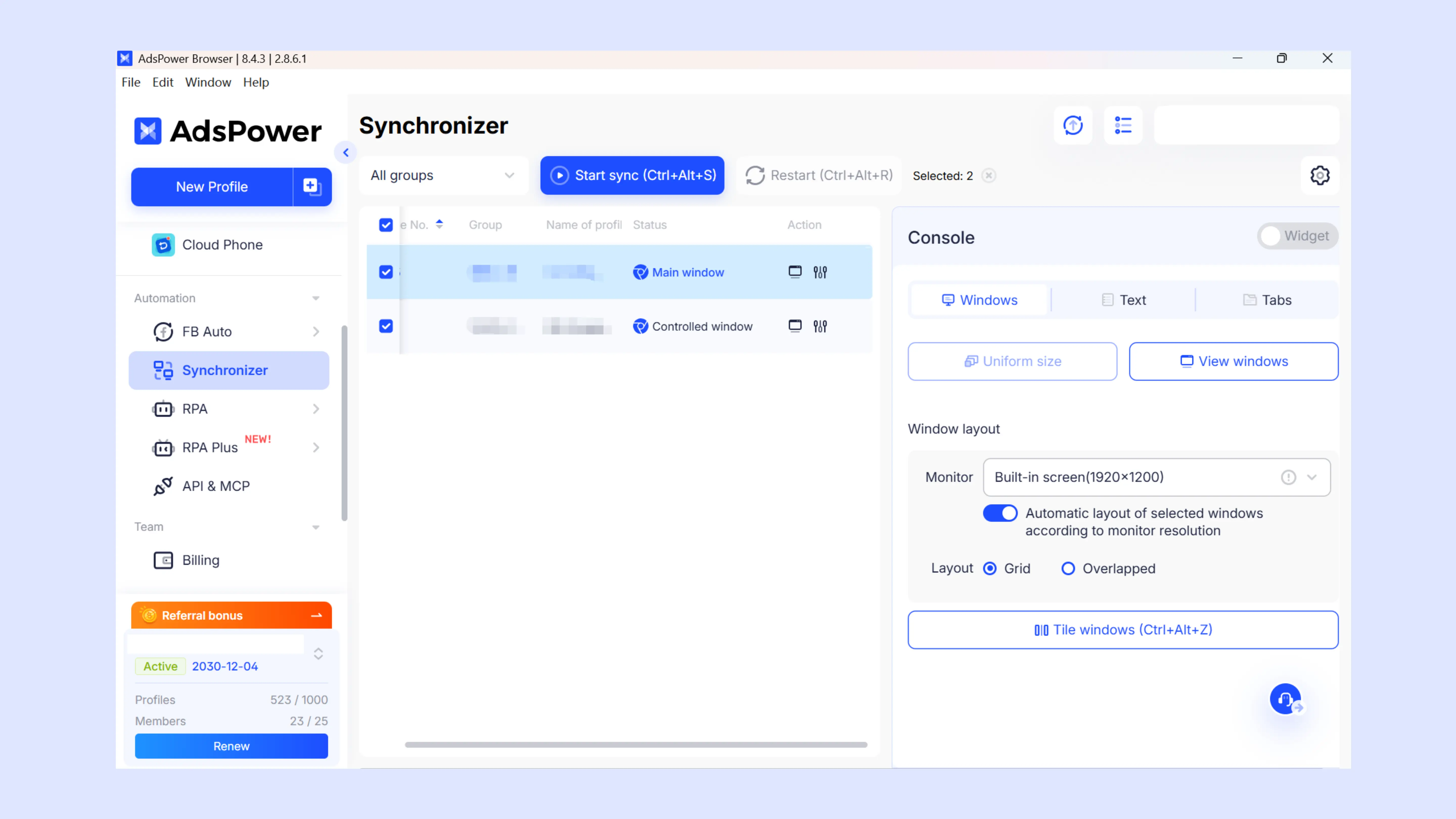Expand the RPA Plus submenu chevron
Screen dimensions: 1456x819
[316, 448]
